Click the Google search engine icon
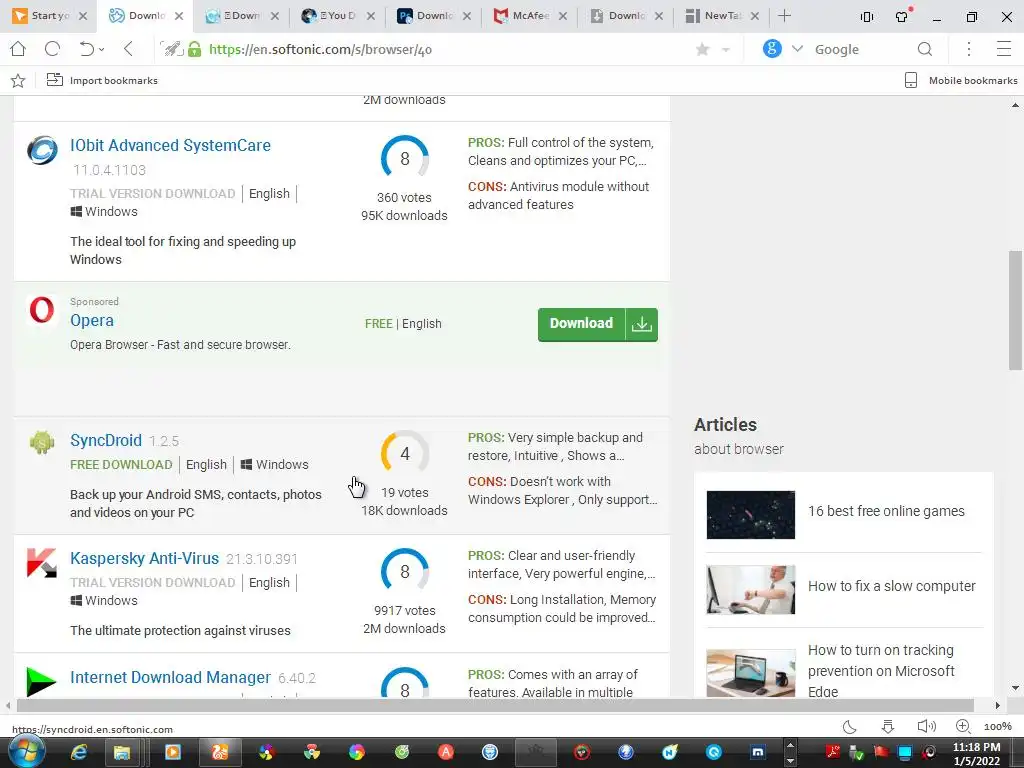This screenshot has height=768, width=1024. [x=772, y=48]
